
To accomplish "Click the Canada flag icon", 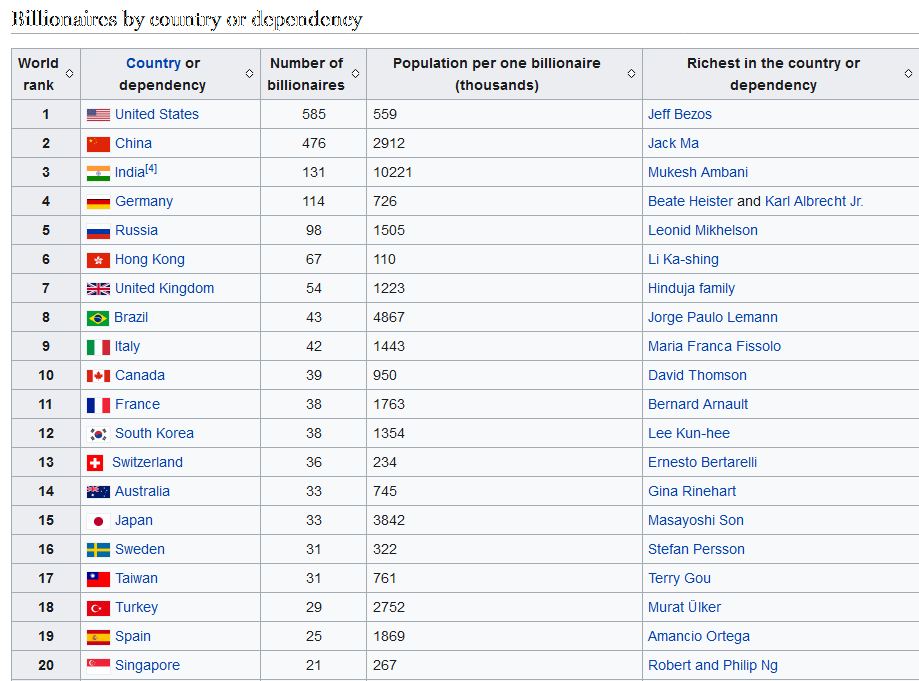I will point(98,376).
